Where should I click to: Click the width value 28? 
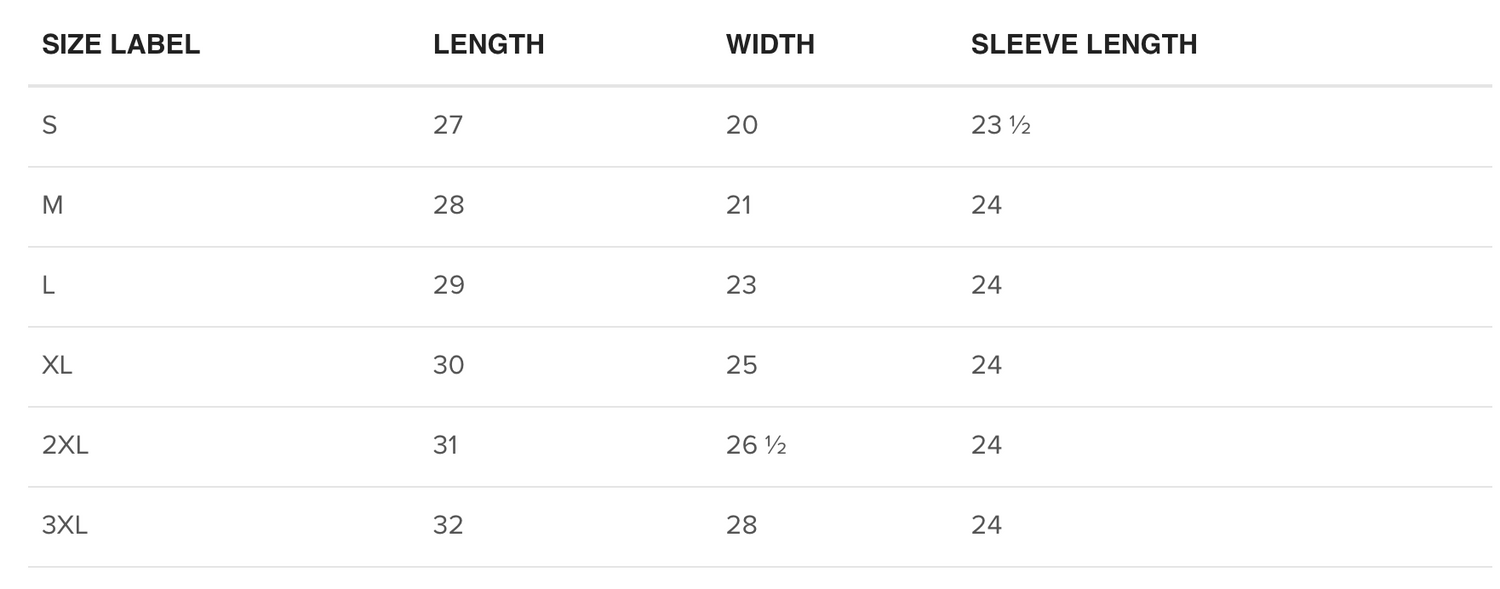(x=742, y=525)
